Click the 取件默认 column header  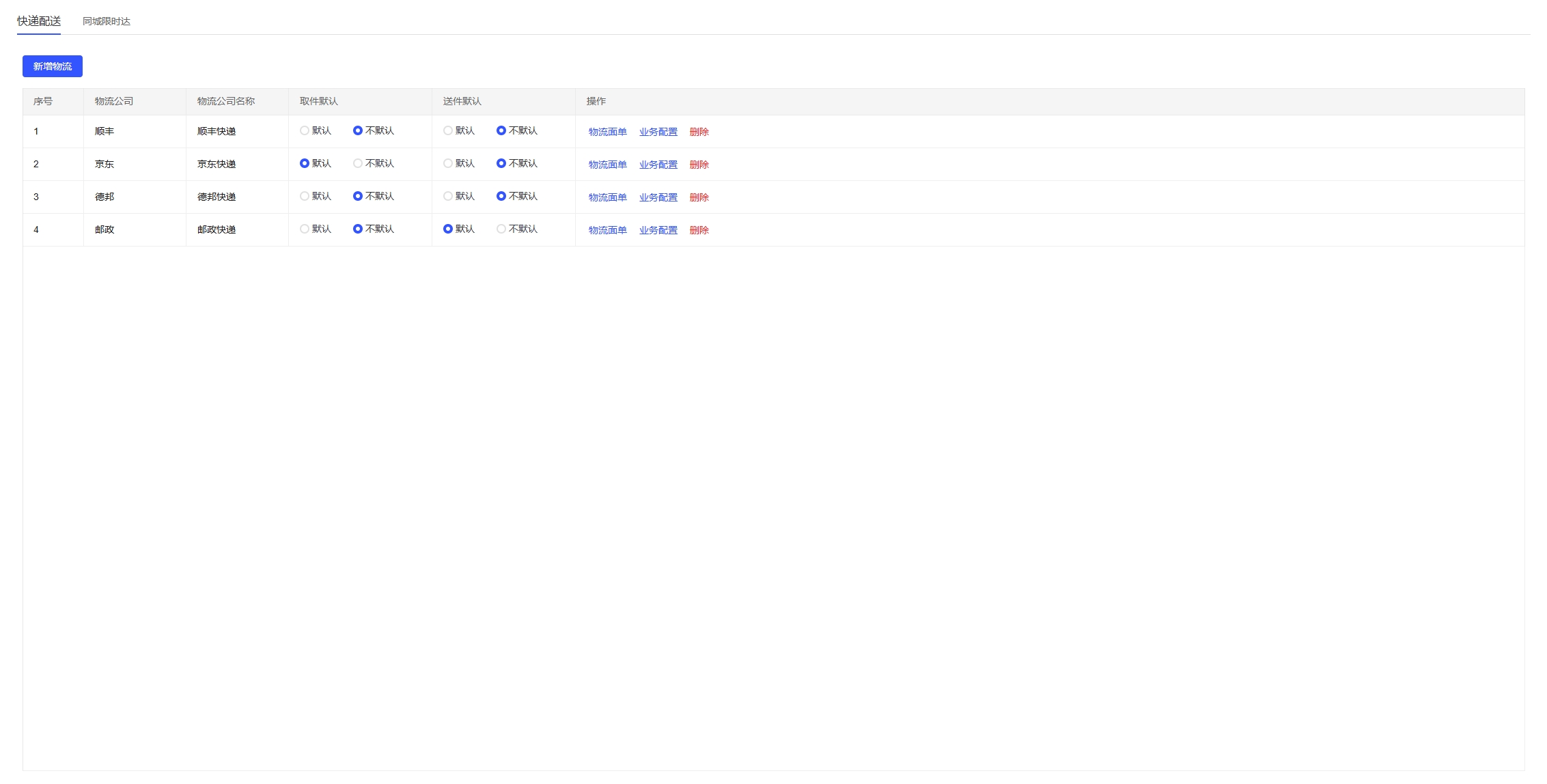tap(319, 101)
